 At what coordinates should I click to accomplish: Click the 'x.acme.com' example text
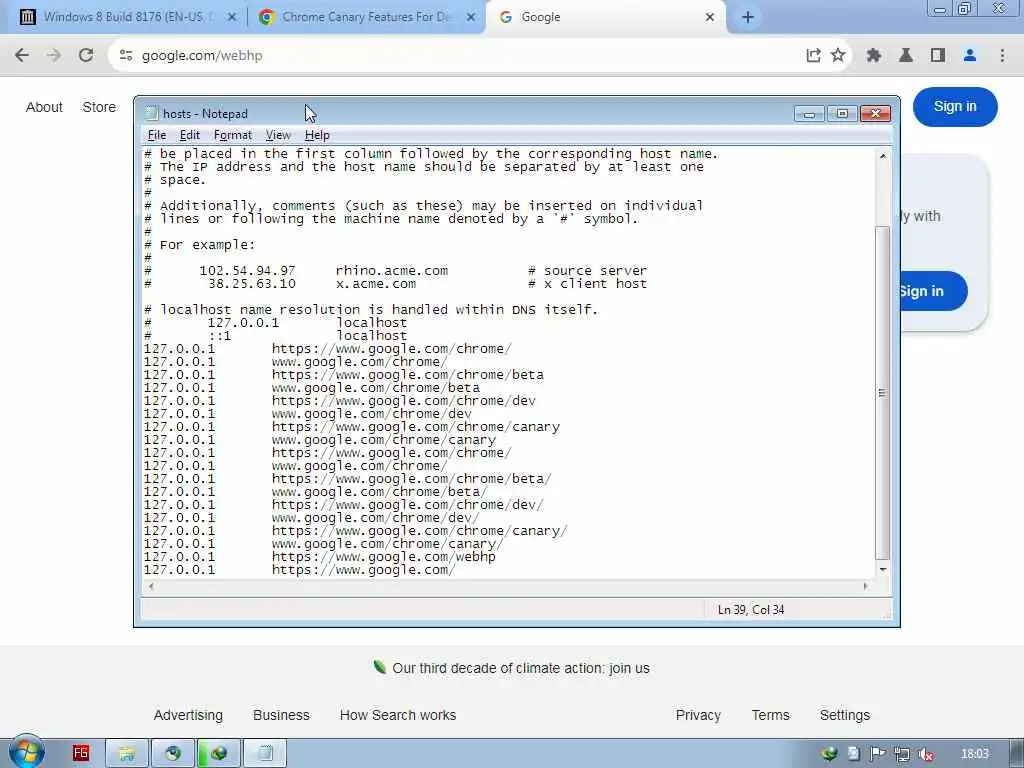[x=376, y=283]
